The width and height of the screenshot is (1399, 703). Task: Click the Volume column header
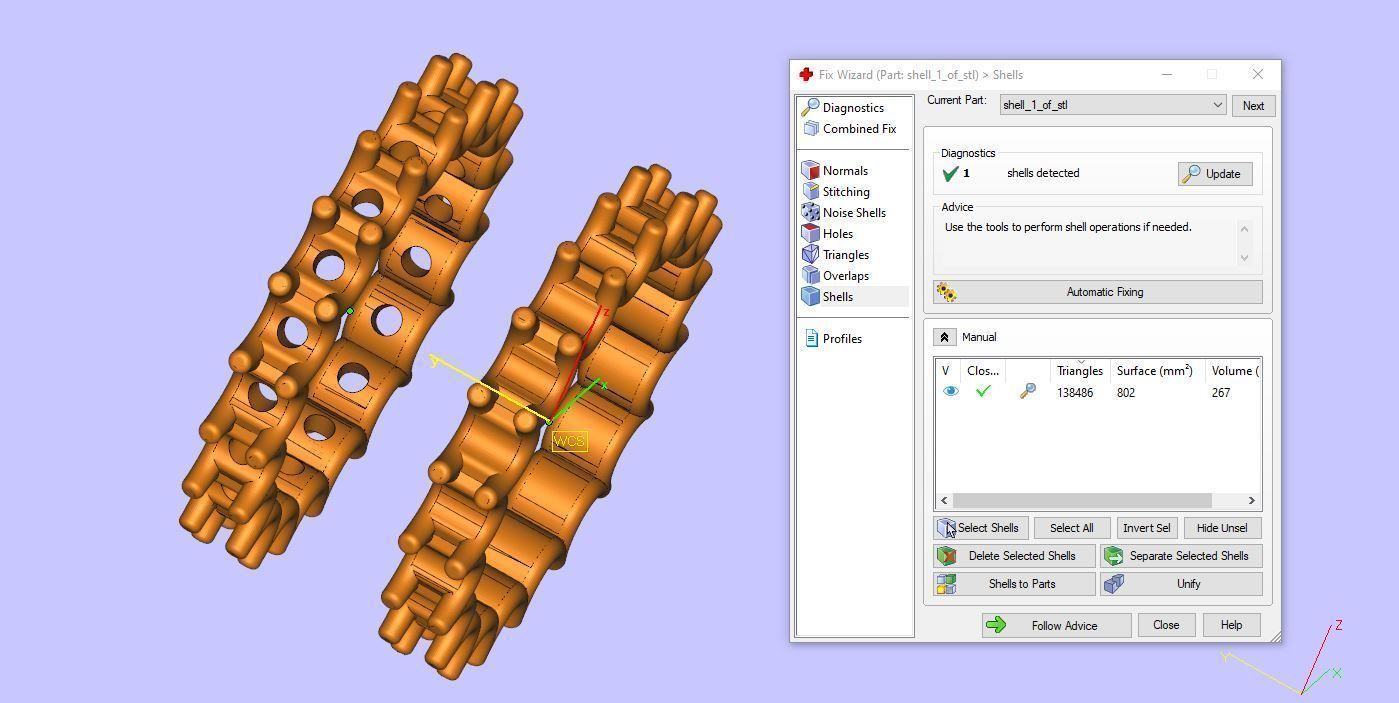click(1234, 370)
